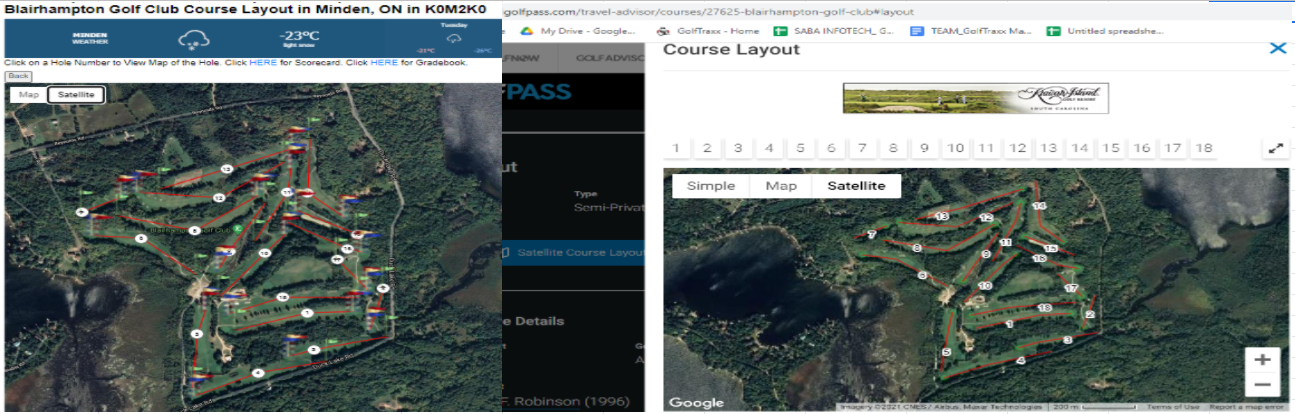Open Gradebook via second HERE link

click(x=383, y=63)
